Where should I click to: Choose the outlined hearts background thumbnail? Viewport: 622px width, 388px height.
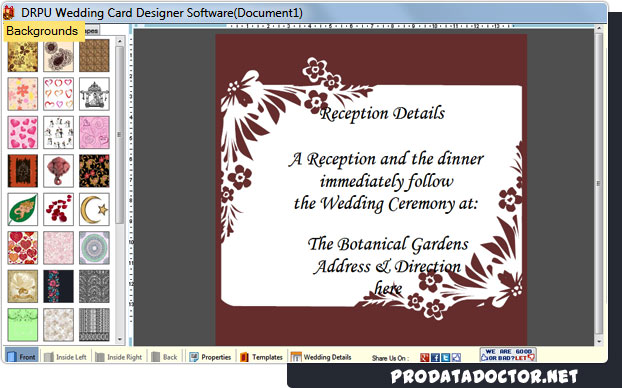point(58,94)
